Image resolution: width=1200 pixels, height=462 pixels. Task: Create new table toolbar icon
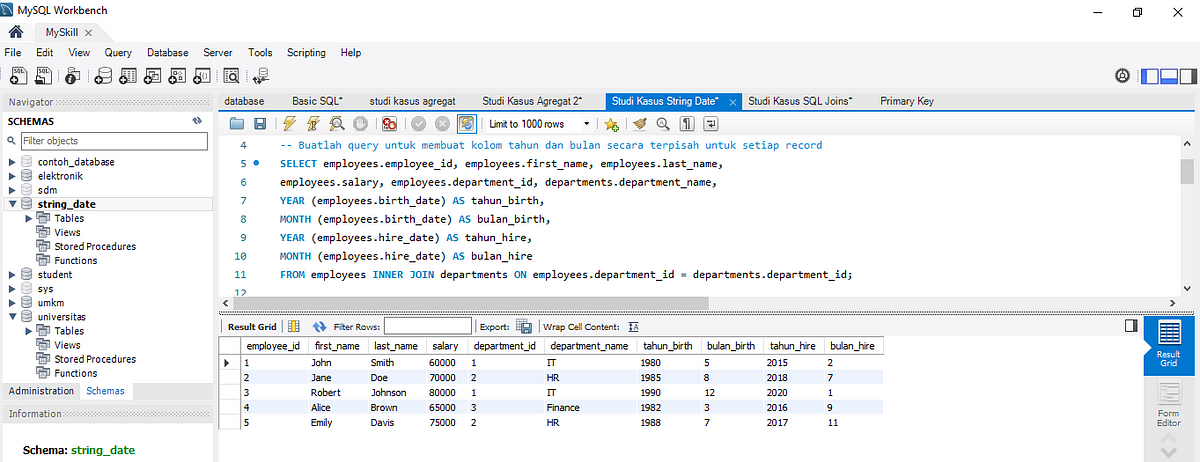[128, 75]
